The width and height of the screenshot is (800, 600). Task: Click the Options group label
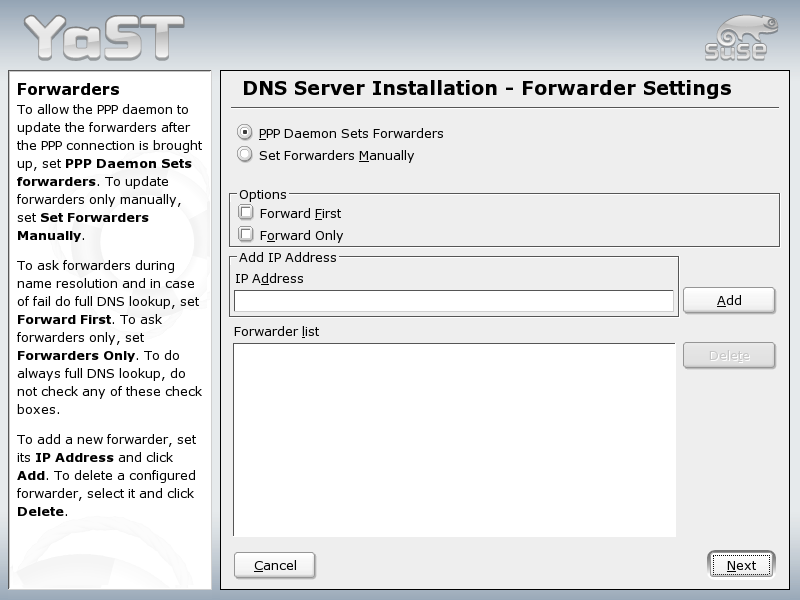click(263, 194)
